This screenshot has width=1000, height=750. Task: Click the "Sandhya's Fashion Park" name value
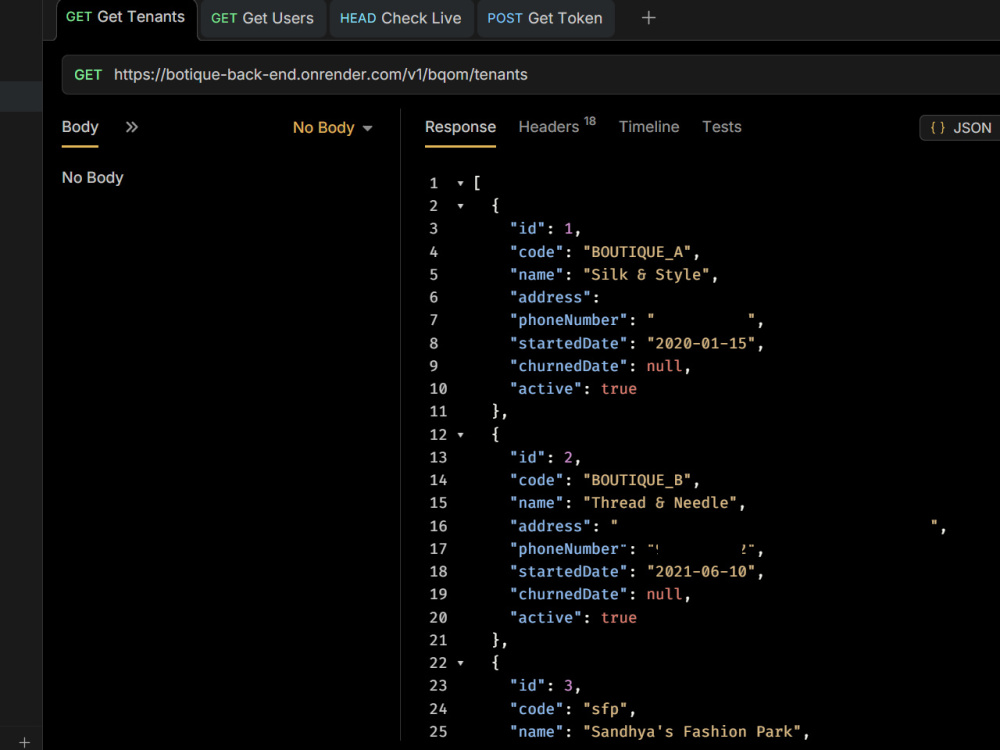(692, 732)
